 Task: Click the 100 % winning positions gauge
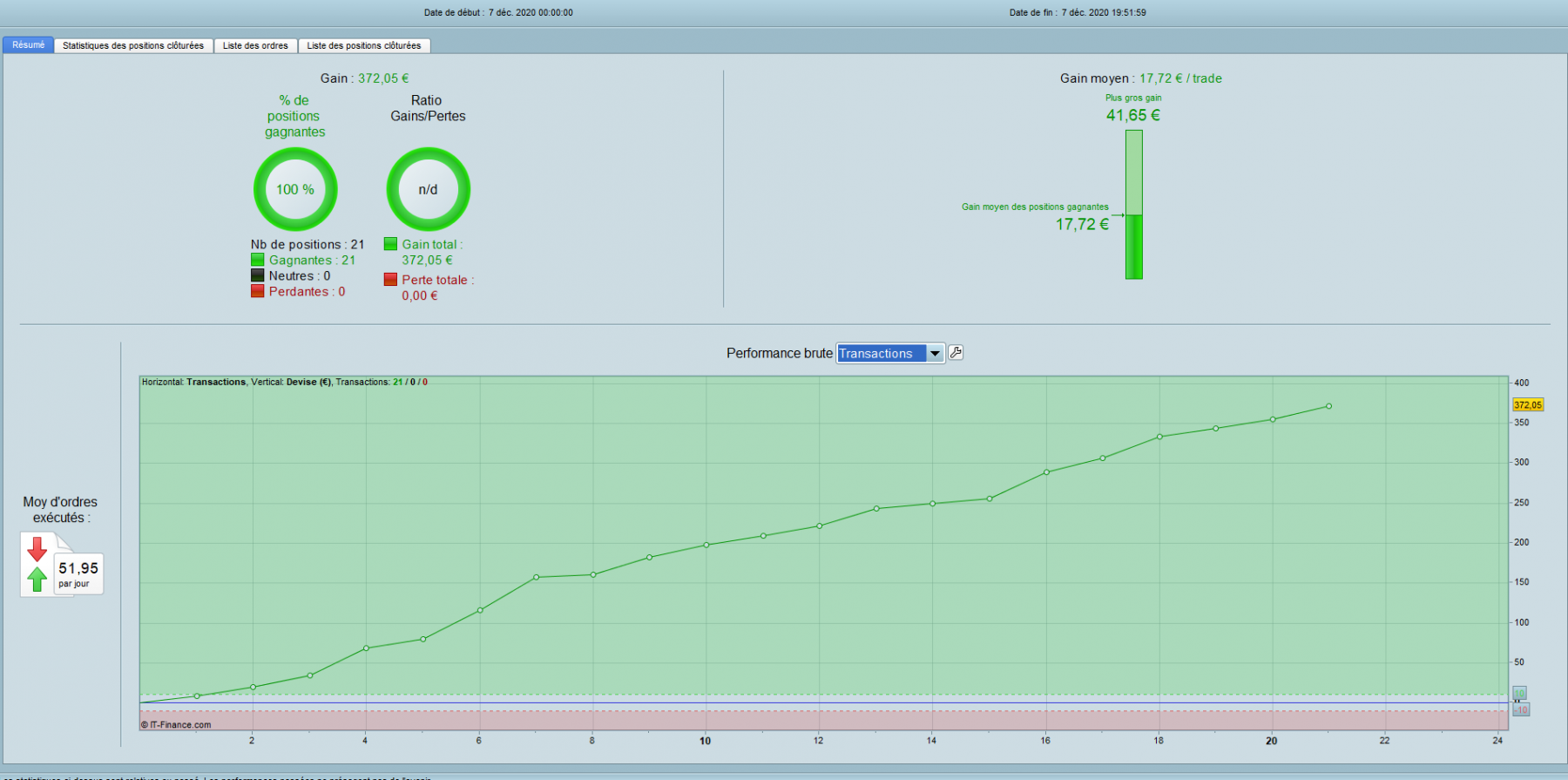pyautogui.click(x=295, y=189)
